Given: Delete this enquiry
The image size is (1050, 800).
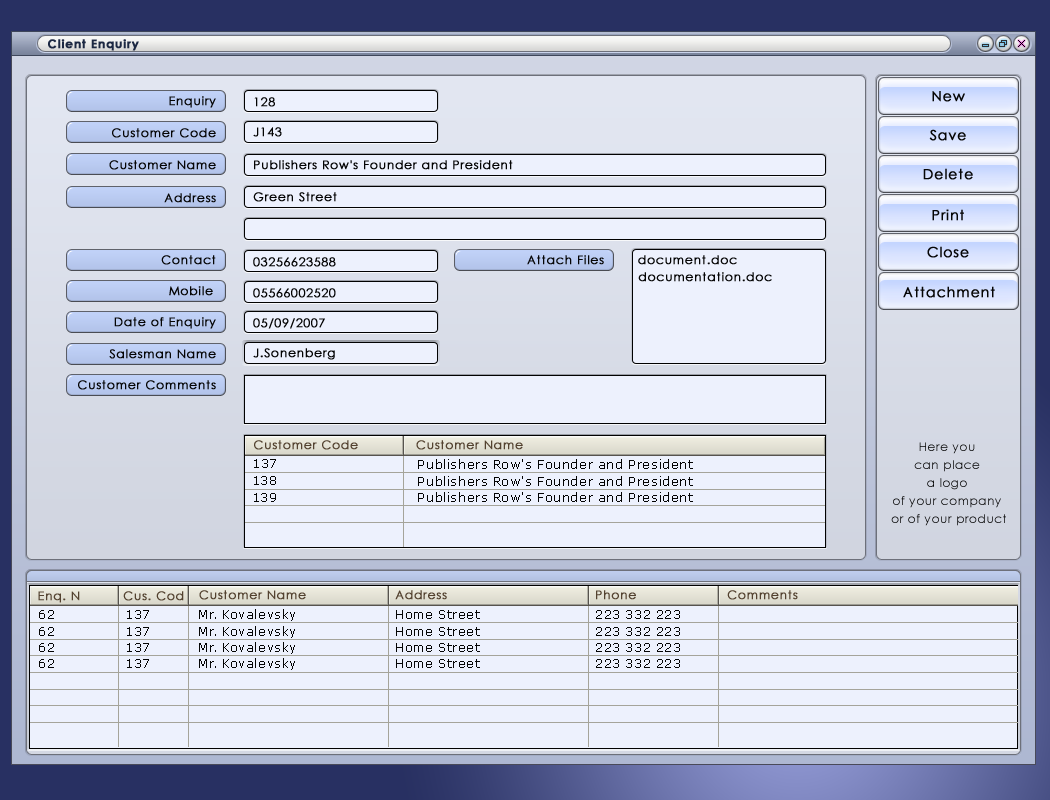Looking at the screenshot, I should pyautogui.click(x=946, y=174).
